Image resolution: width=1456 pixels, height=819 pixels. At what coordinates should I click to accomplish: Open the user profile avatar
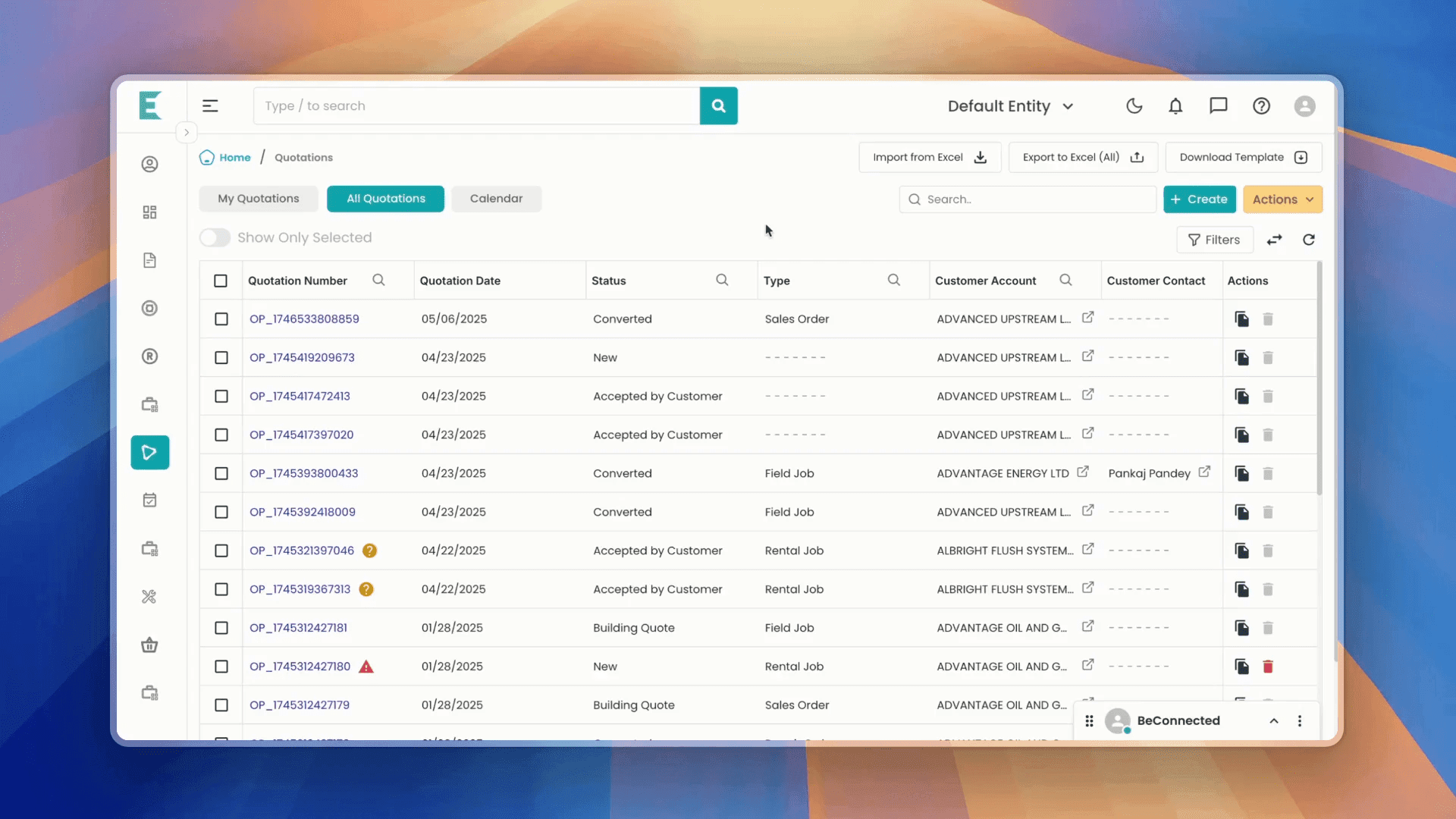(1304, 106)
